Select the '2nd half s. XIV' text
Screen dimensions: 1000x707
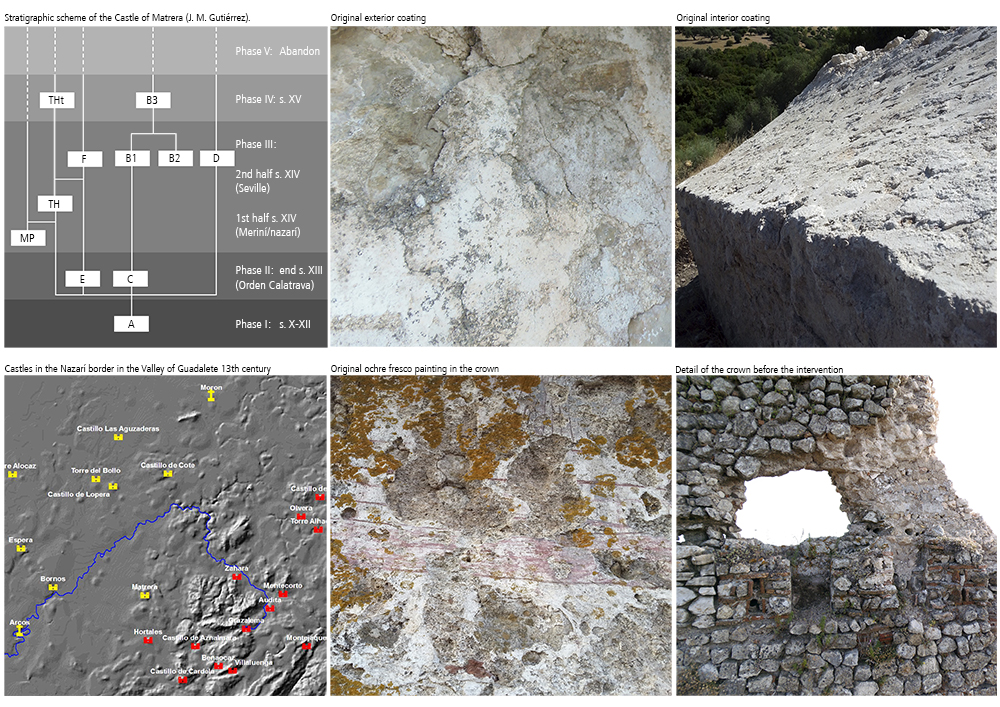(x=267, y=174)
